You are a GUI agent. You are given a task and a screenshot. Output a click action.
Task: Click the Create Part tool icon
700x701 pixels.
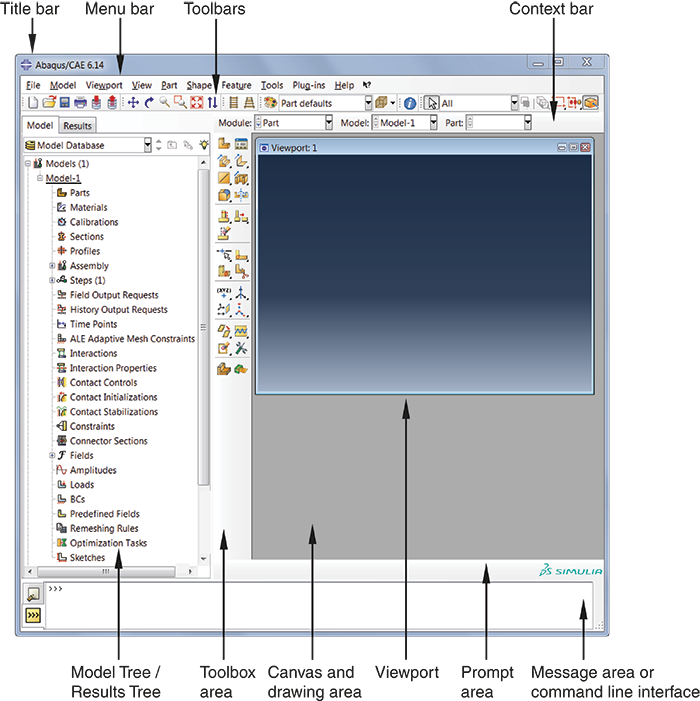point(225,145)
